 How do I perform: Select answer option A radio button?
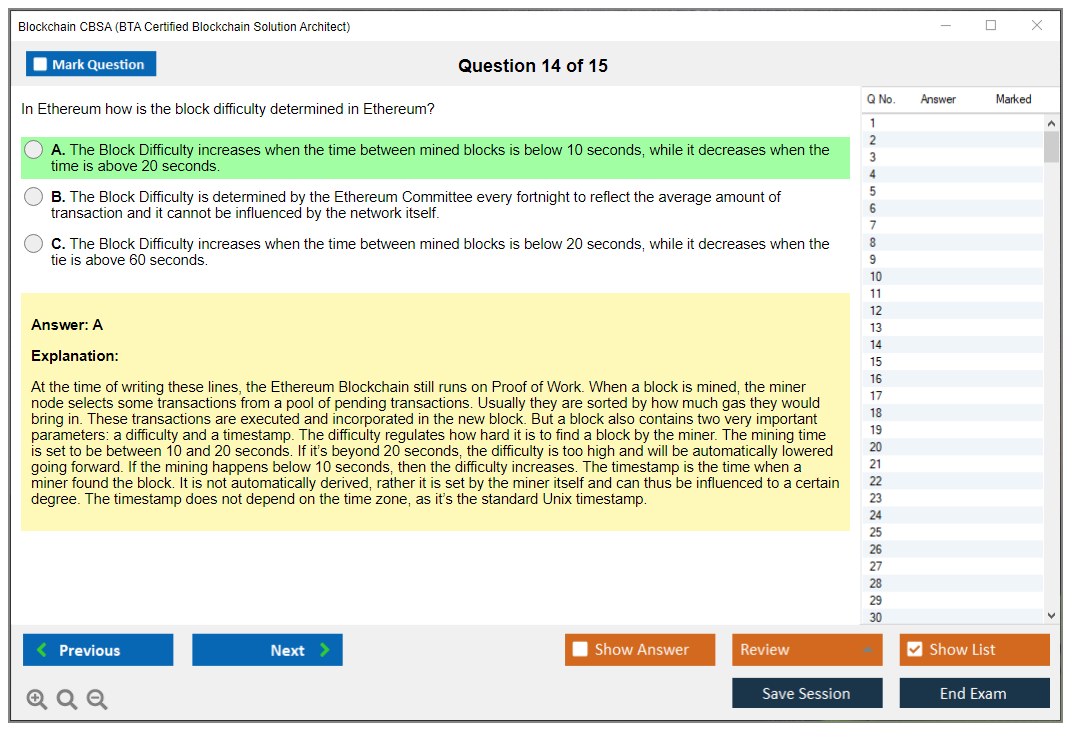[34, 150]
